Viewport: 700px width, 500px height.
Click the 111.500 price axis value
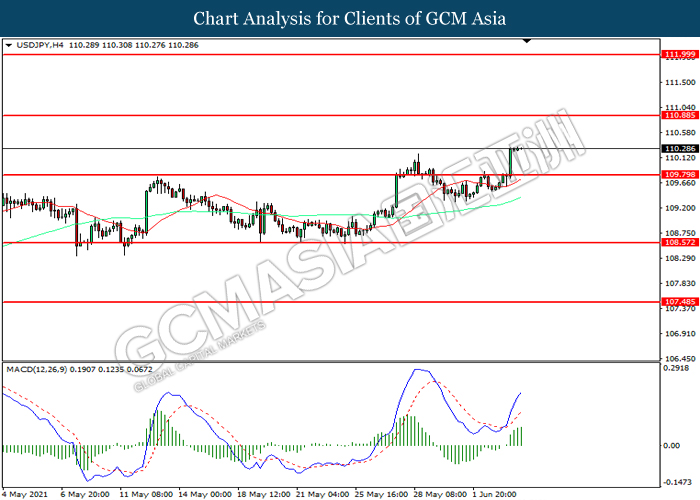(x=680, y=82)
